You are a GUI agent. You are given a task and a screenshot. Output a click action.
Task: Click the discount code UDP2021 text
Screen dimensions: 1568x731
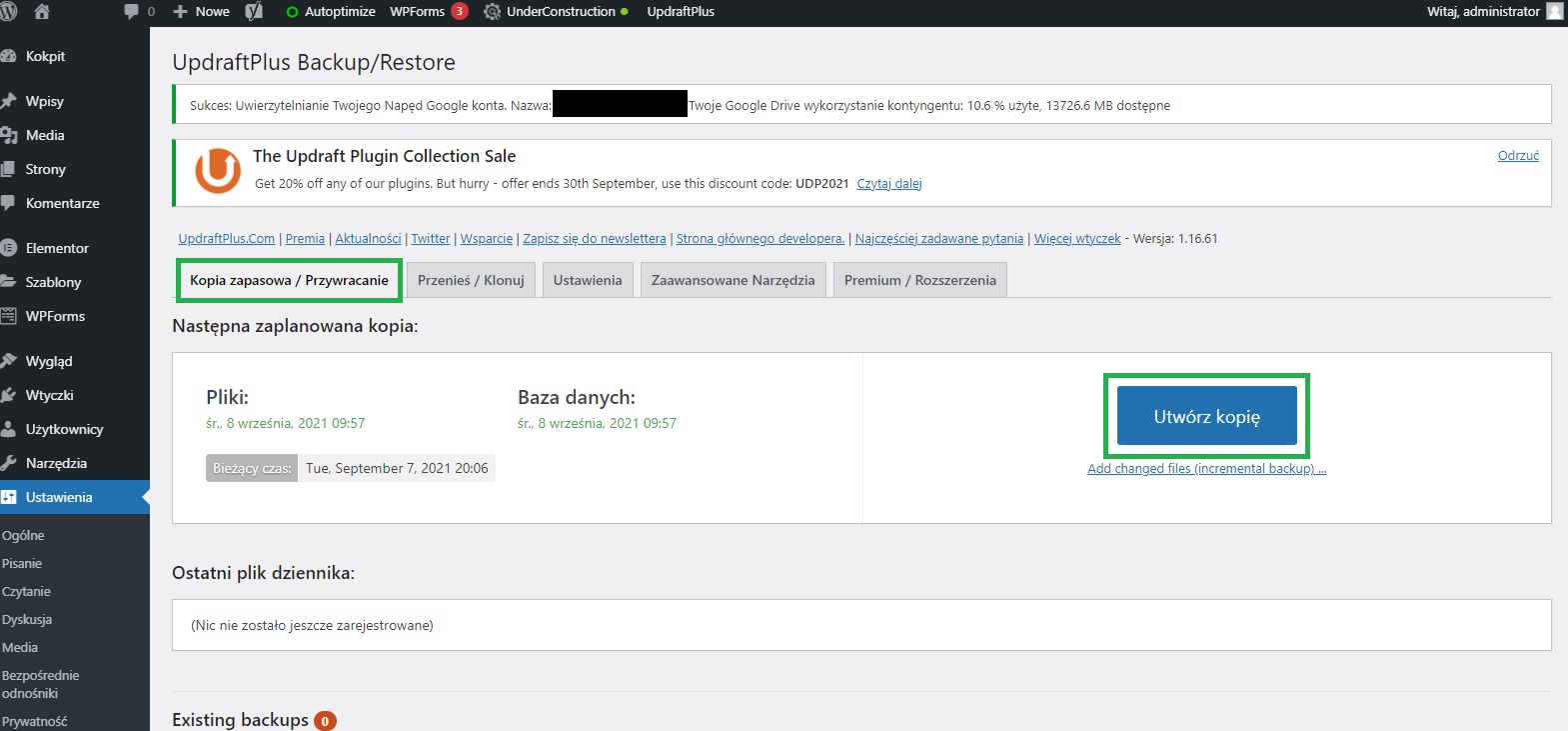[822, 184]
